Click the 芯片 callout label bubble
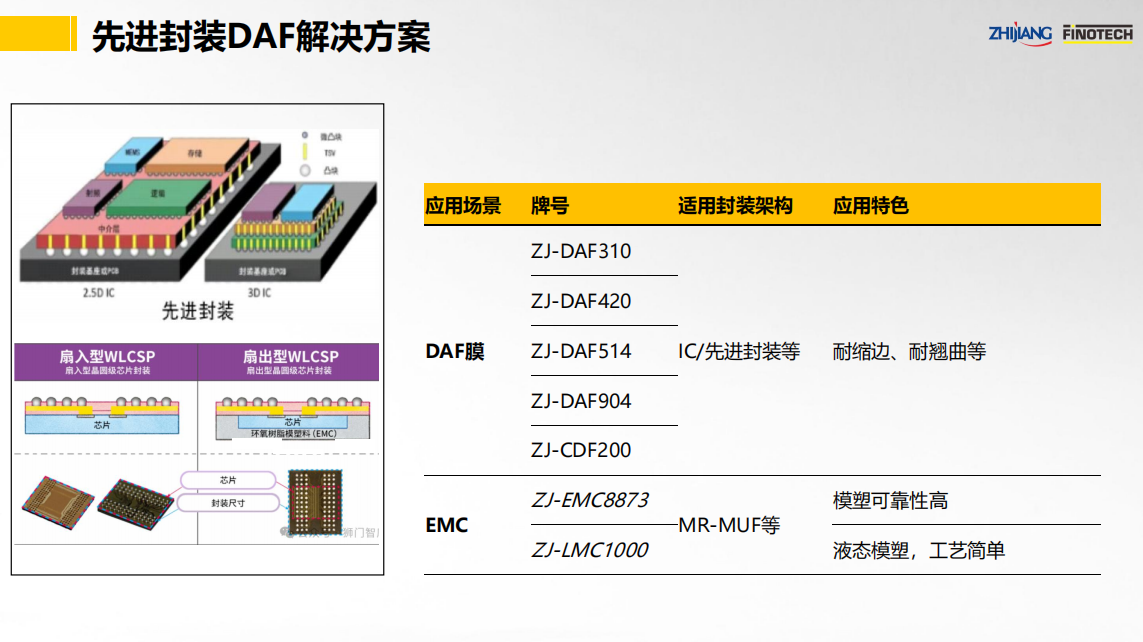This screenshot has height=642, width=1143. point(227,480)
